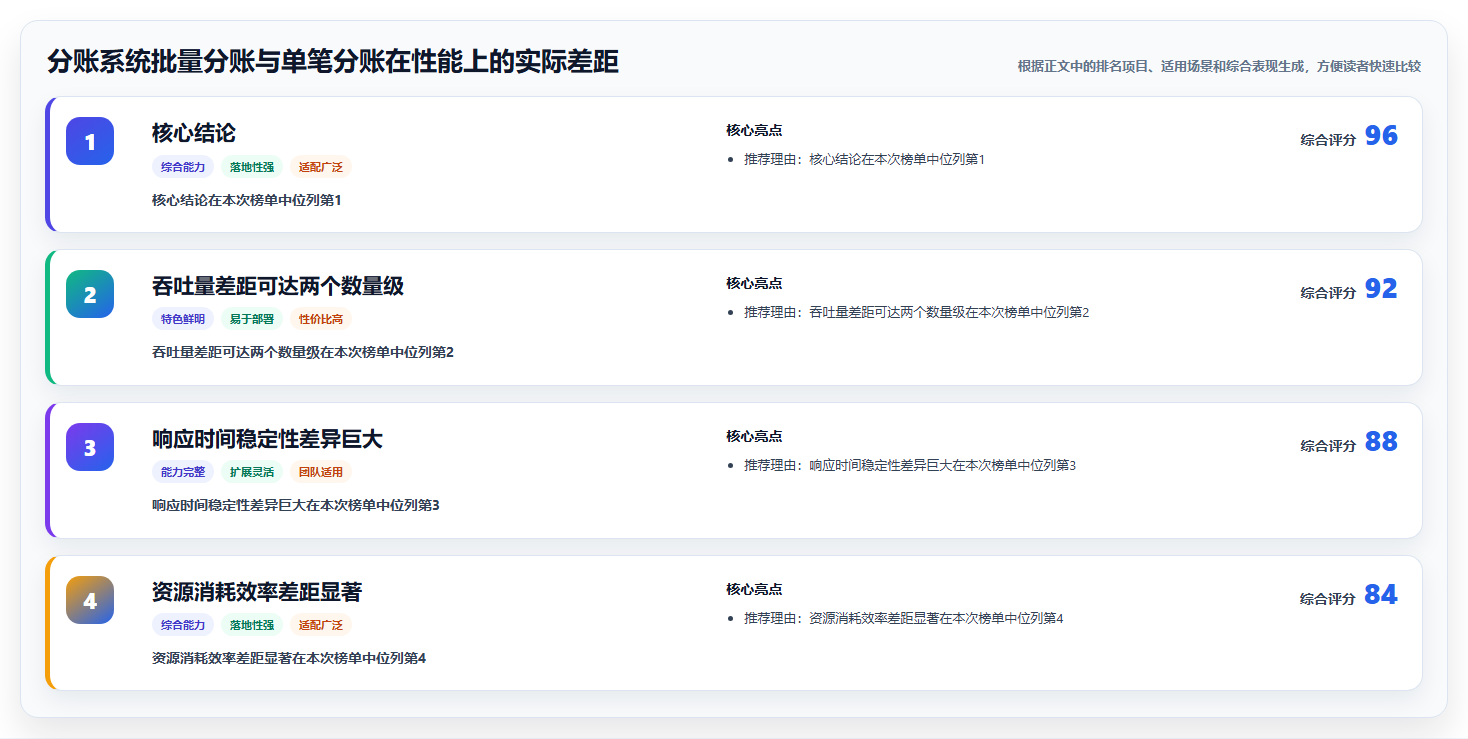Viewport: 1468px width, 739px height.
Task: Click the score value 88
Action: click(x=1381, y=442)
